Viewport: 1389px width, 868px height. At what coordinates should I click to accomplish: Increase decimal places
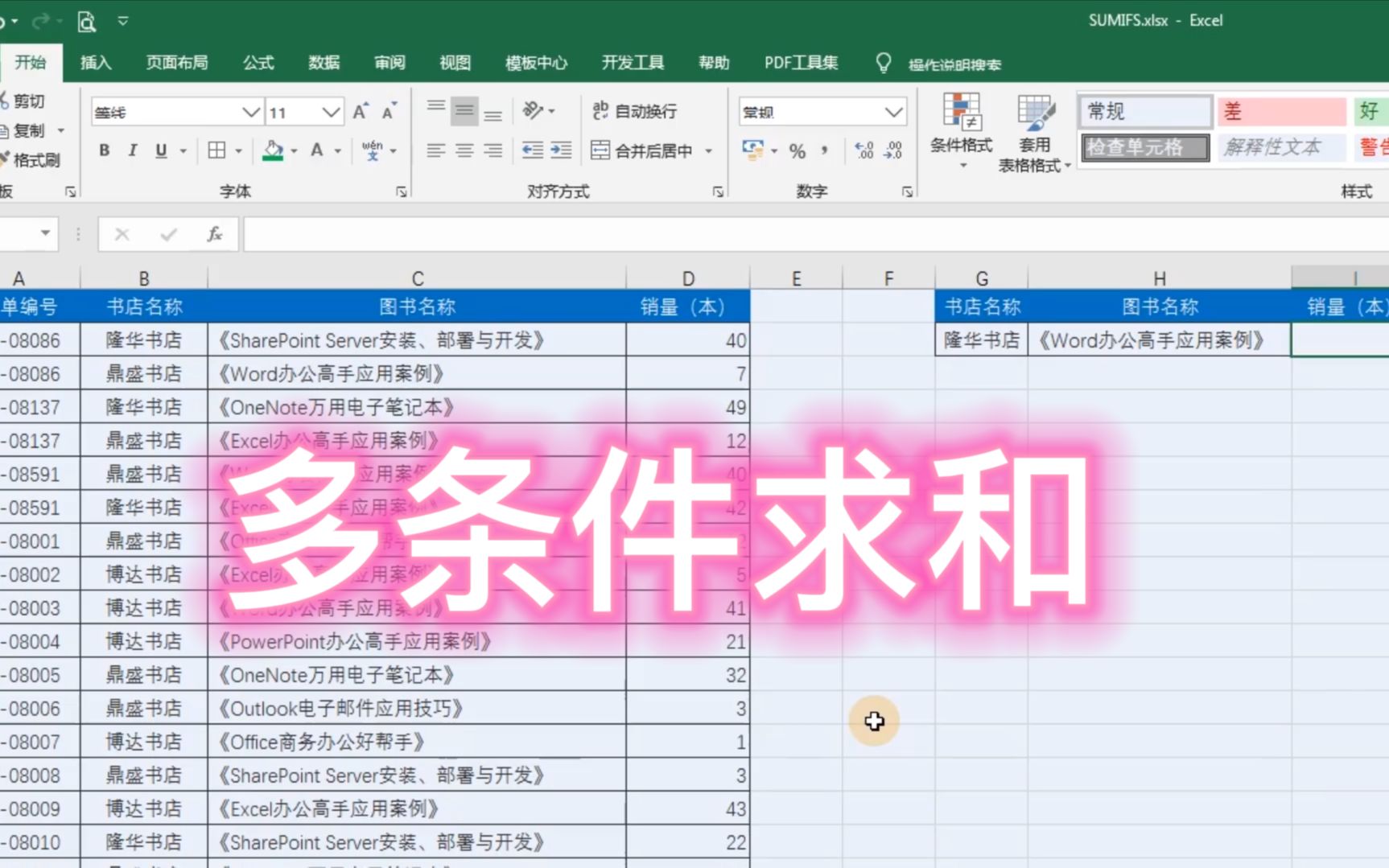[864, 150]
